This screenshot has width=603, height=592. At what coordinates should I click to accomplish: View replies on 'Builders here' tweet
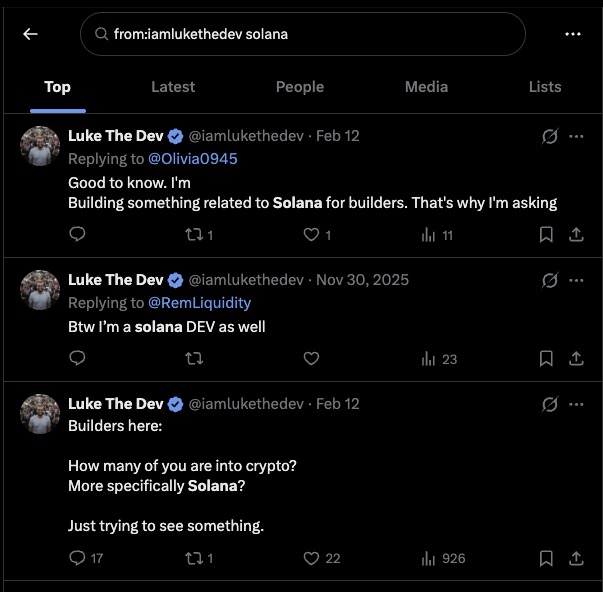pyautogui.click(x=78, y=558)
